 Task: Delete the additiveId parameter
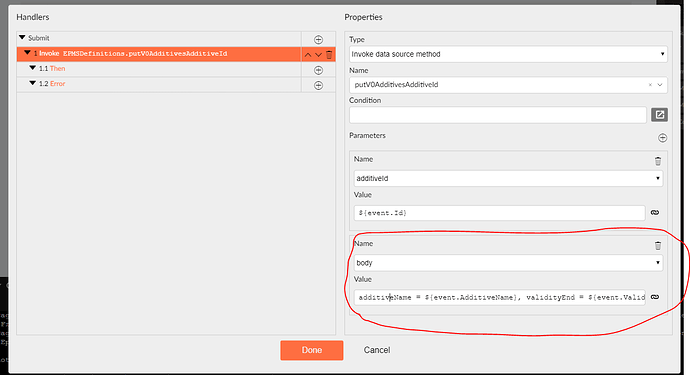coord(658,161)
